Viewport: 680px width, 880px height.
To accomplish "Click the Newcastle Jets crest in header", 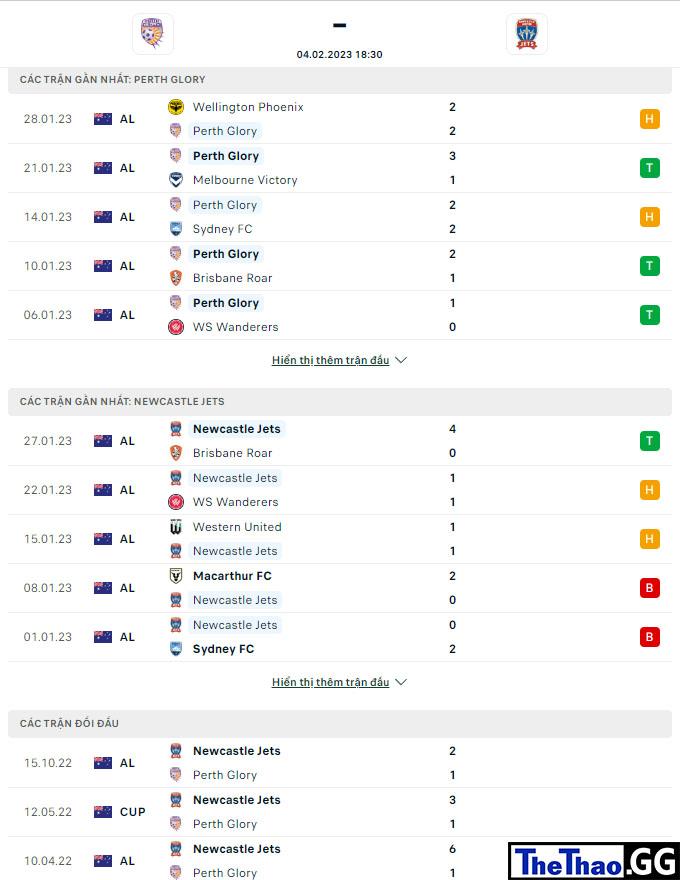I will click(527, 34).
